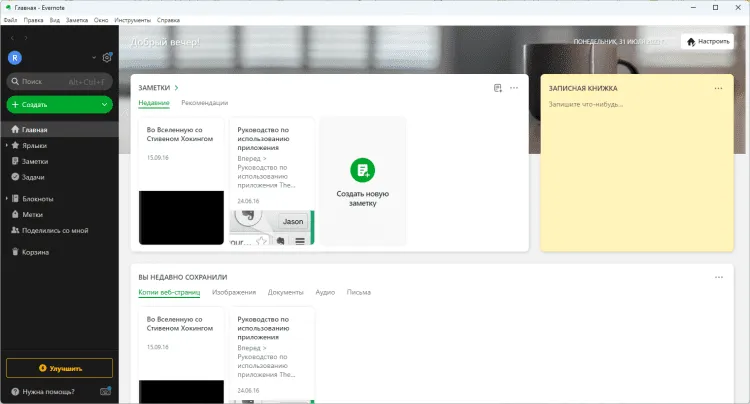The image size is (750, 404).
Task: Expand the Ярлыки tree arrow
Action: tap(7, 145)
